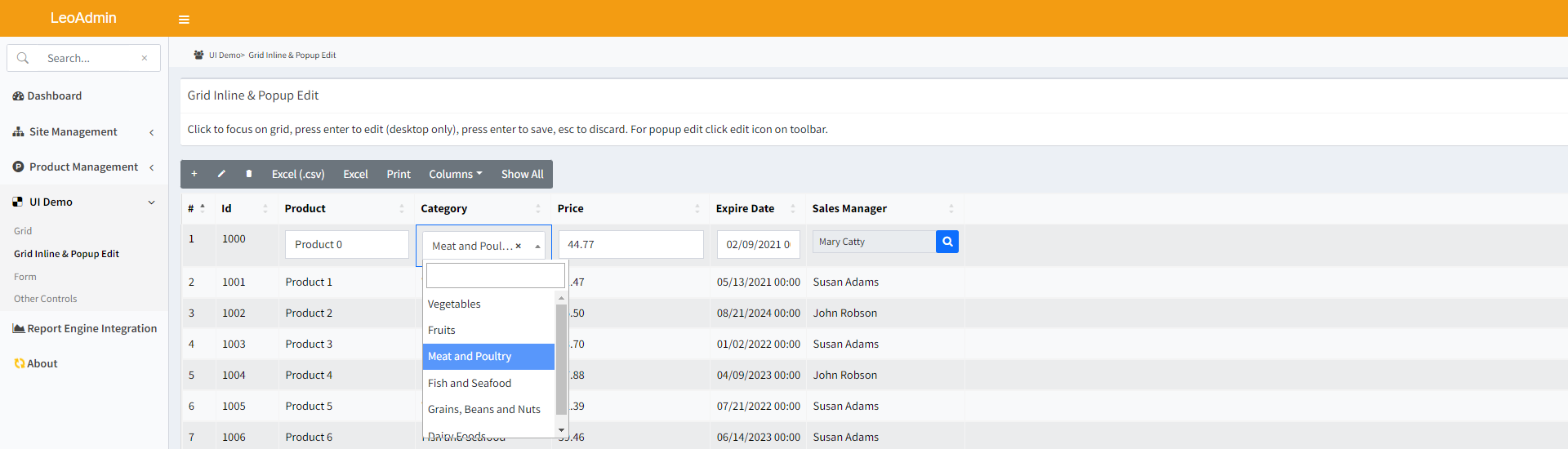Open the Other Controls sidebar link
Screen dimensions: 1568x449
46,299
